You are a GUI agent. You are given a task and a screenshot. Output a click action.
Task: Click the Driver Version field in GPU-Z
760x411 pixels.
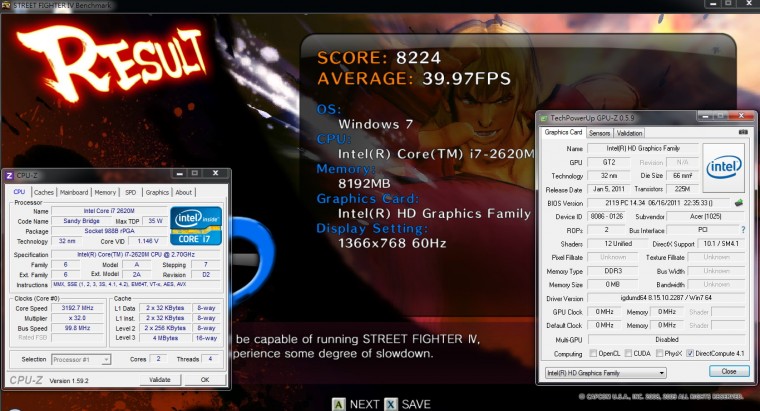(666, 298)
